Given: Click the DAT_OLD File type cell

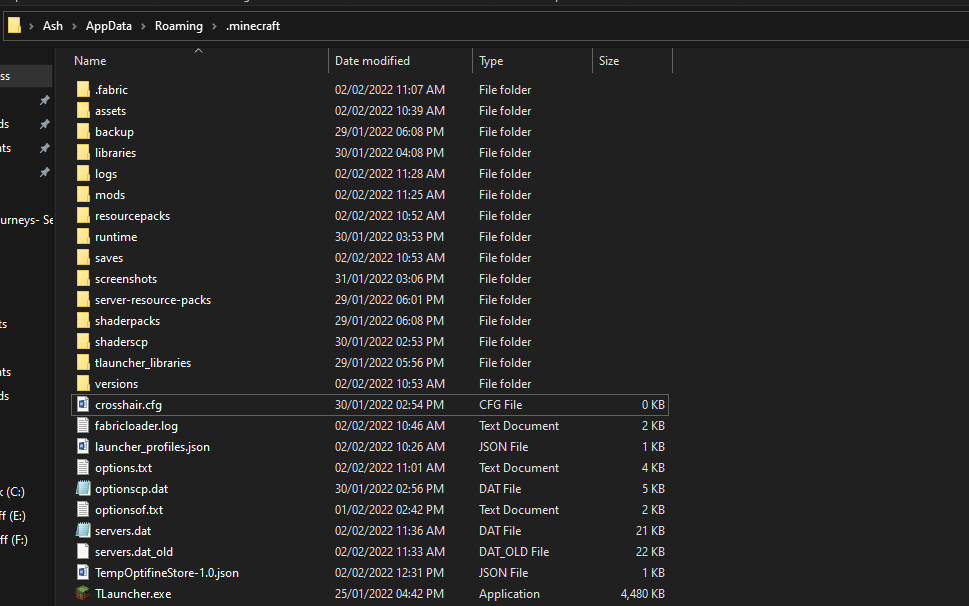Looking at the screenshot, I should [x=514, y=552].
